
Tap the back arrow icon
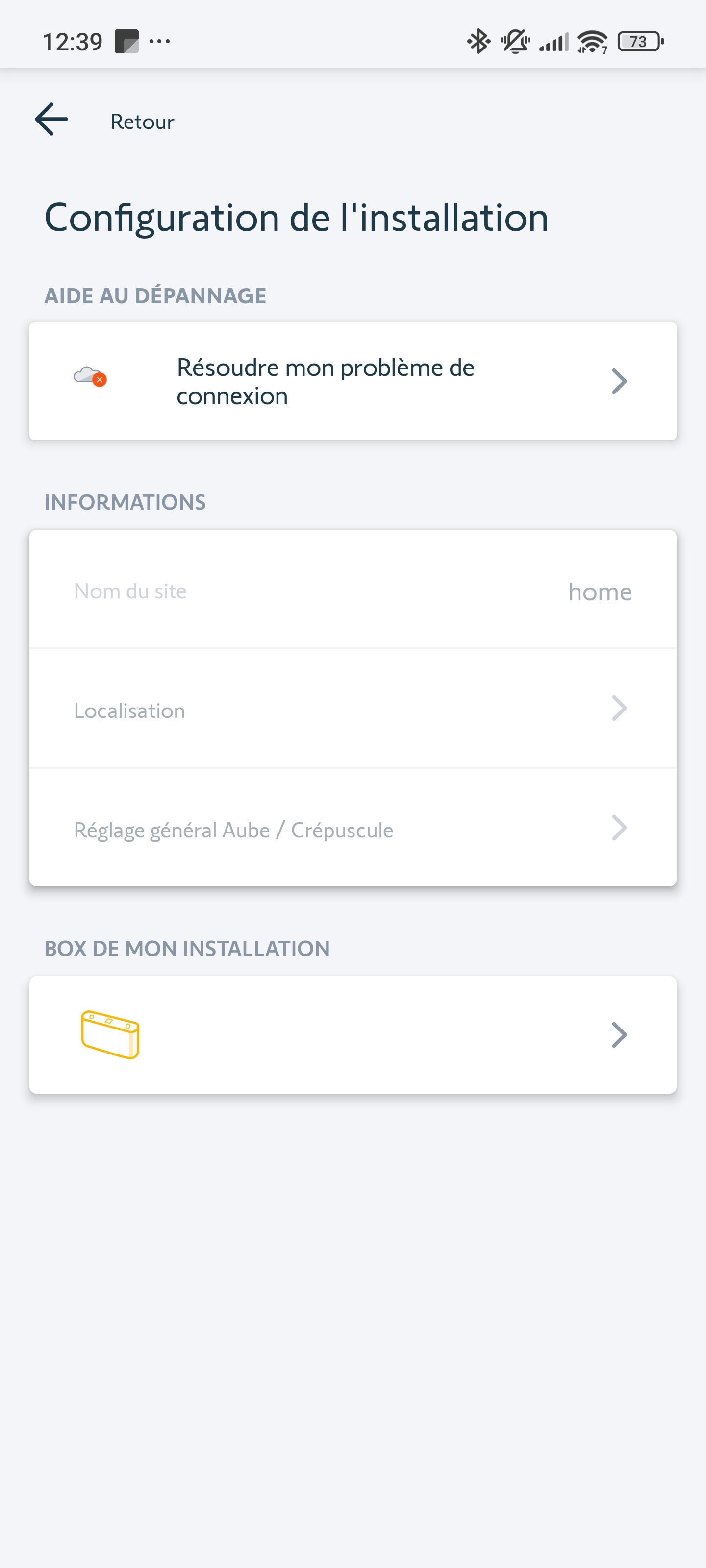point(51,119)
